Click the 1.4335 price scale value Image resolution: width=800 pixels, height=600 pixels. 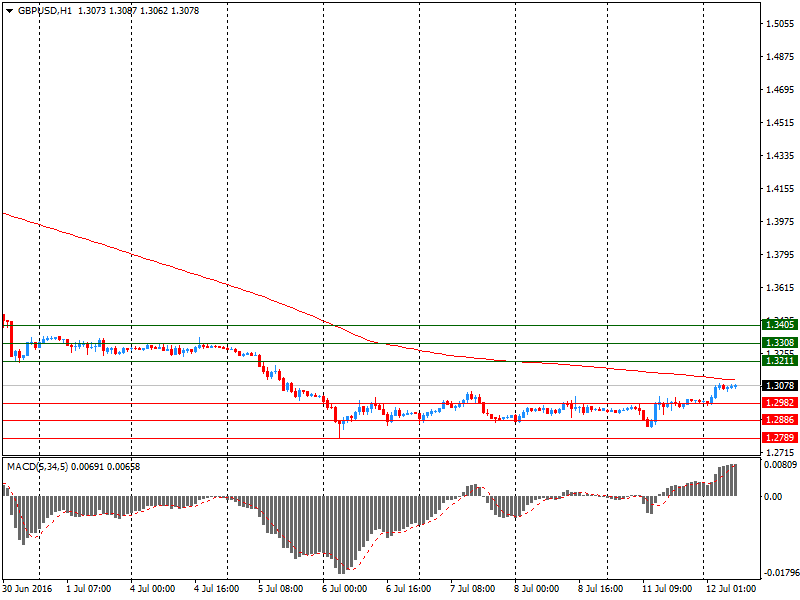[780, 156]
